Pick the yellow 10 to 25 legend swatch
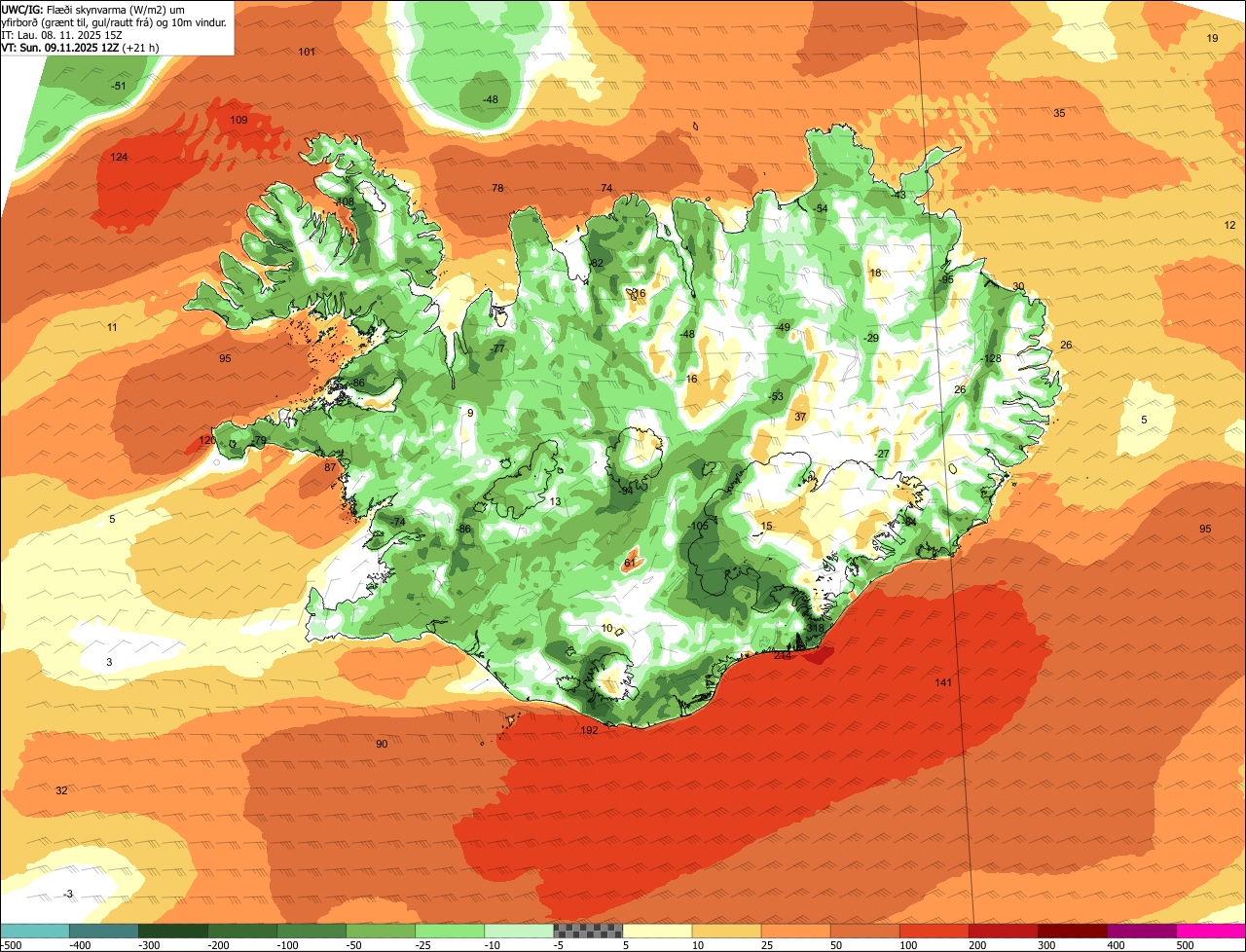Screen dimensions: 1246x952 pos(726,930)
